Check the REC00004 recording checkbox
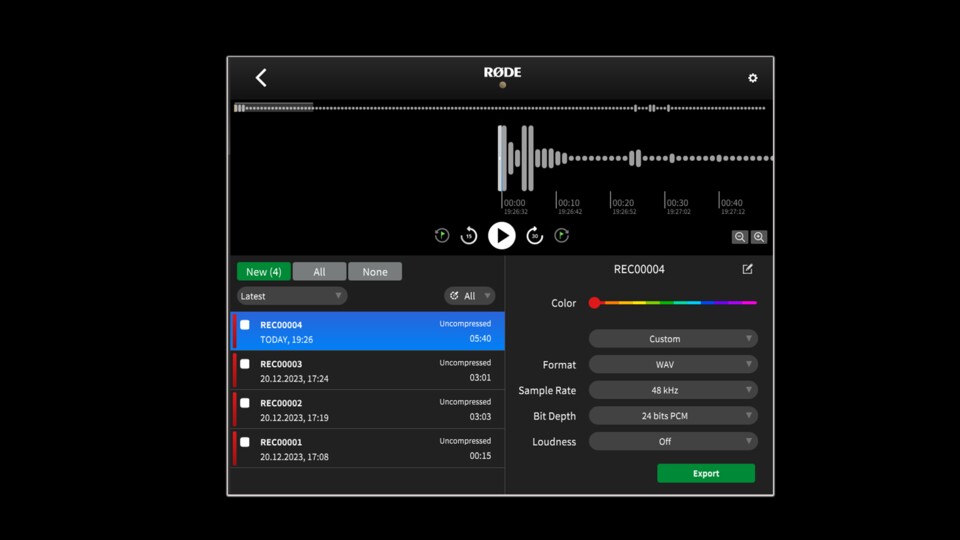This screenshot has height=540, width=960. 245,325
